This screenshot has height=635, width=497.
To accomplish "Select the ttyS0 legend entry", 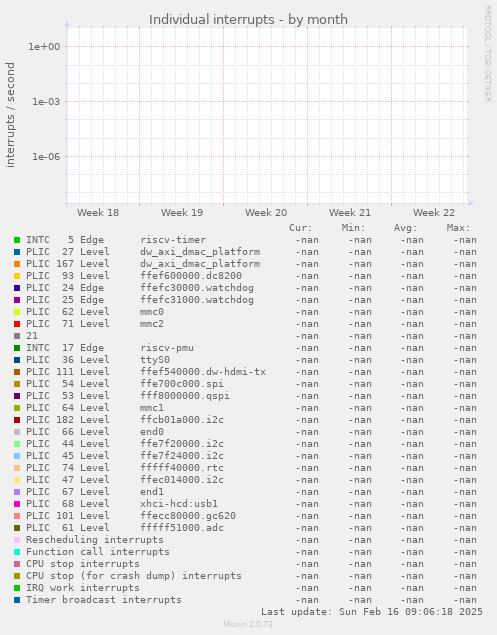I will click(x=155, y=360).
